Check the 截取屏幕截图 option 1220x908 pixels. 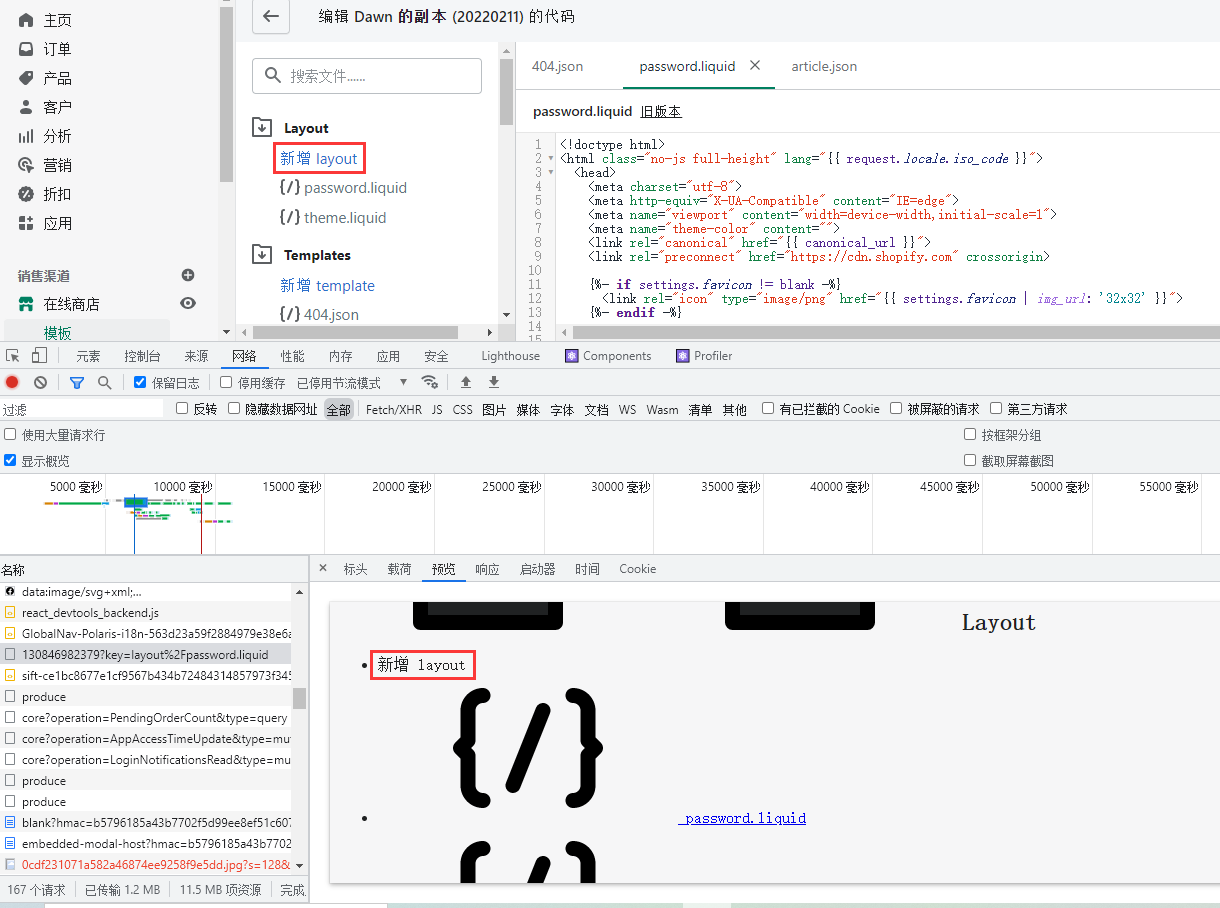point(970,460)
